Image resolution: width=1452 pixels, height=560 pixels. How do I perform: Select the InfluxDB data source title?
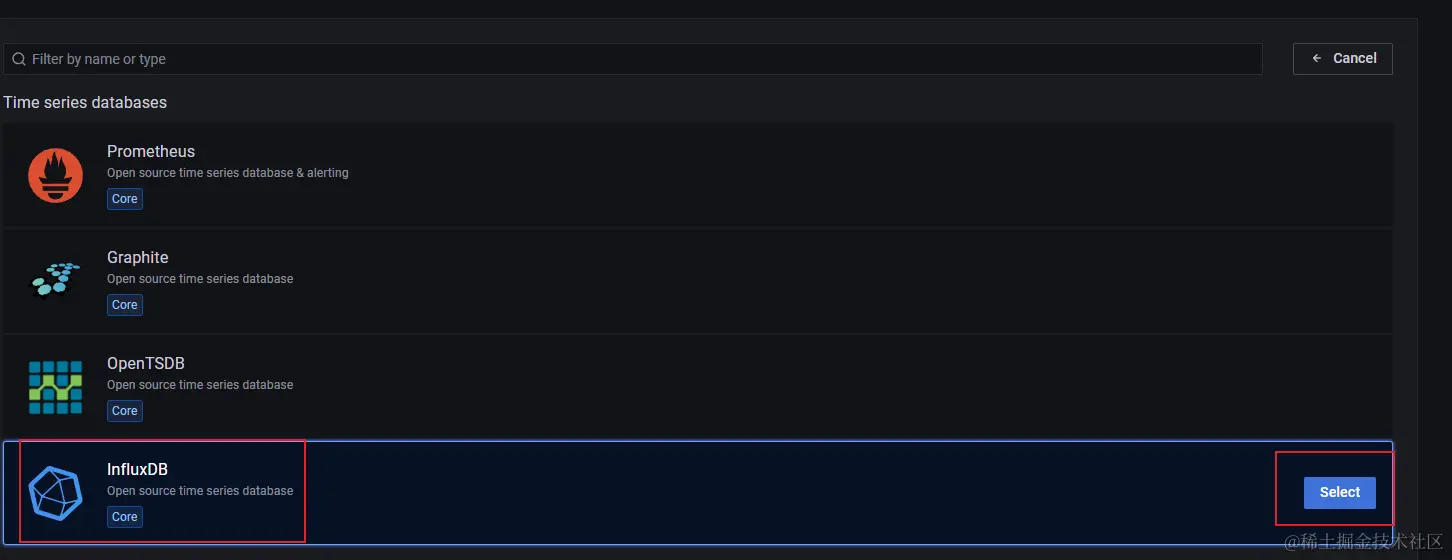(137, 469)
